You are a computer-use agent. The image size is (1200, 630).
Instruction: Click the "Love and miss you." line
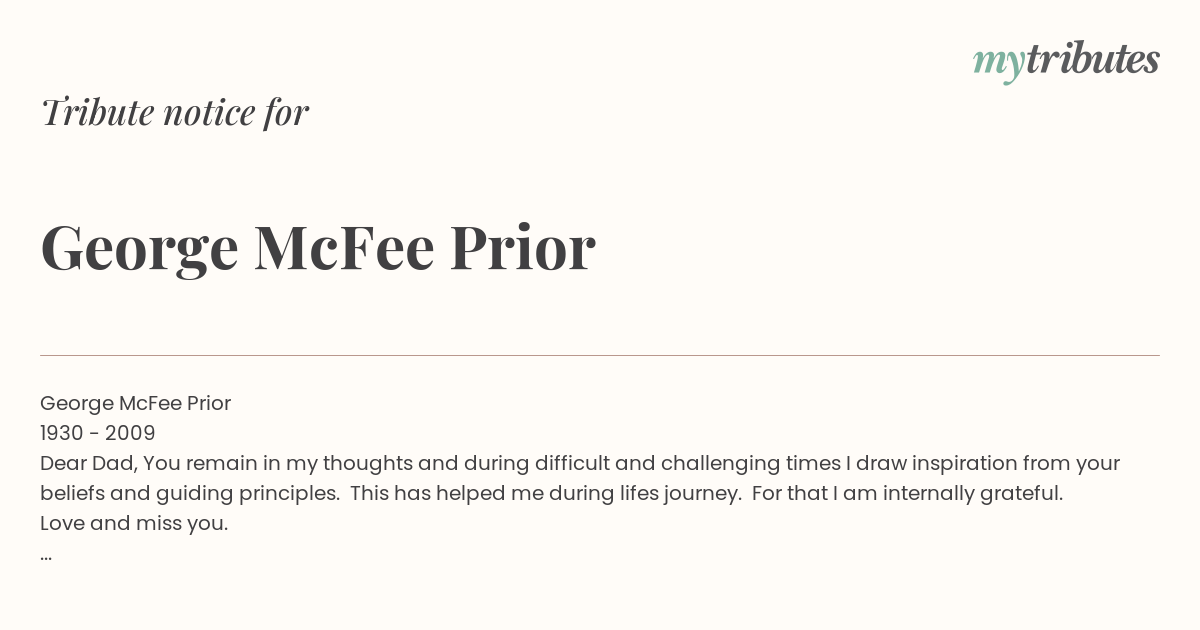click(134, 523)
